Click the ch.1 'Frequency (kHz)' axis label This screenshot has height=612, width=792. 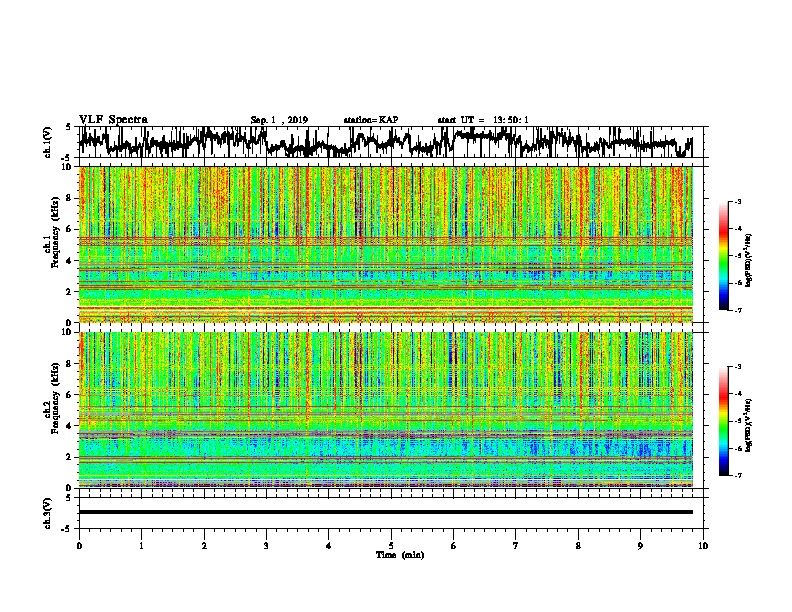pyautogui.click(x=55, y=233)
